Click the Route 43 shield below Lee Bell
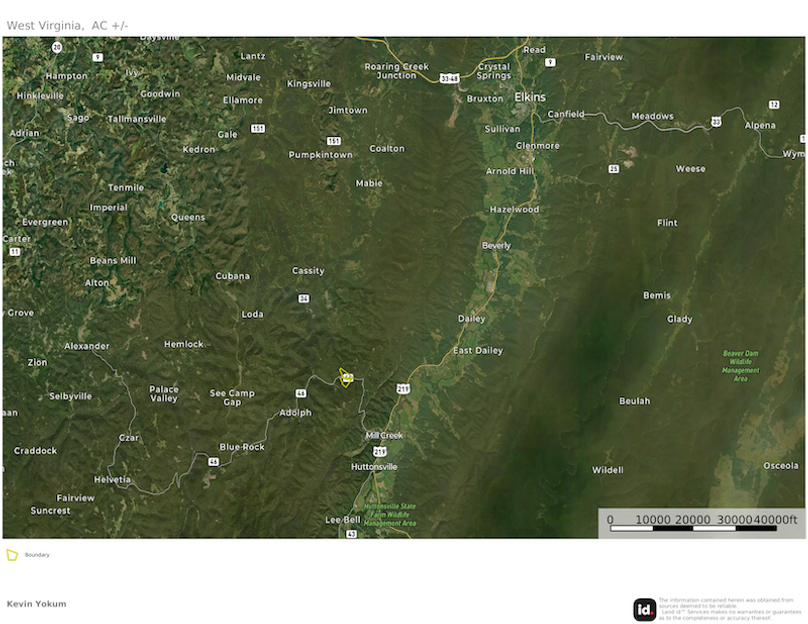Screen dimensions: 808x624 click(x=351, y=534)
